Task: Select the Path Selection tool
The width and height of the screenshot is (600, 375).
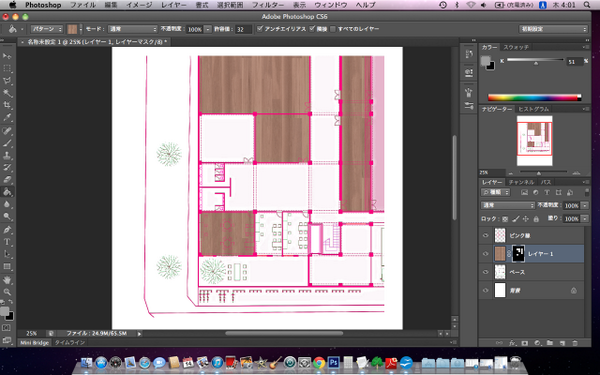Action: [7, 254]
